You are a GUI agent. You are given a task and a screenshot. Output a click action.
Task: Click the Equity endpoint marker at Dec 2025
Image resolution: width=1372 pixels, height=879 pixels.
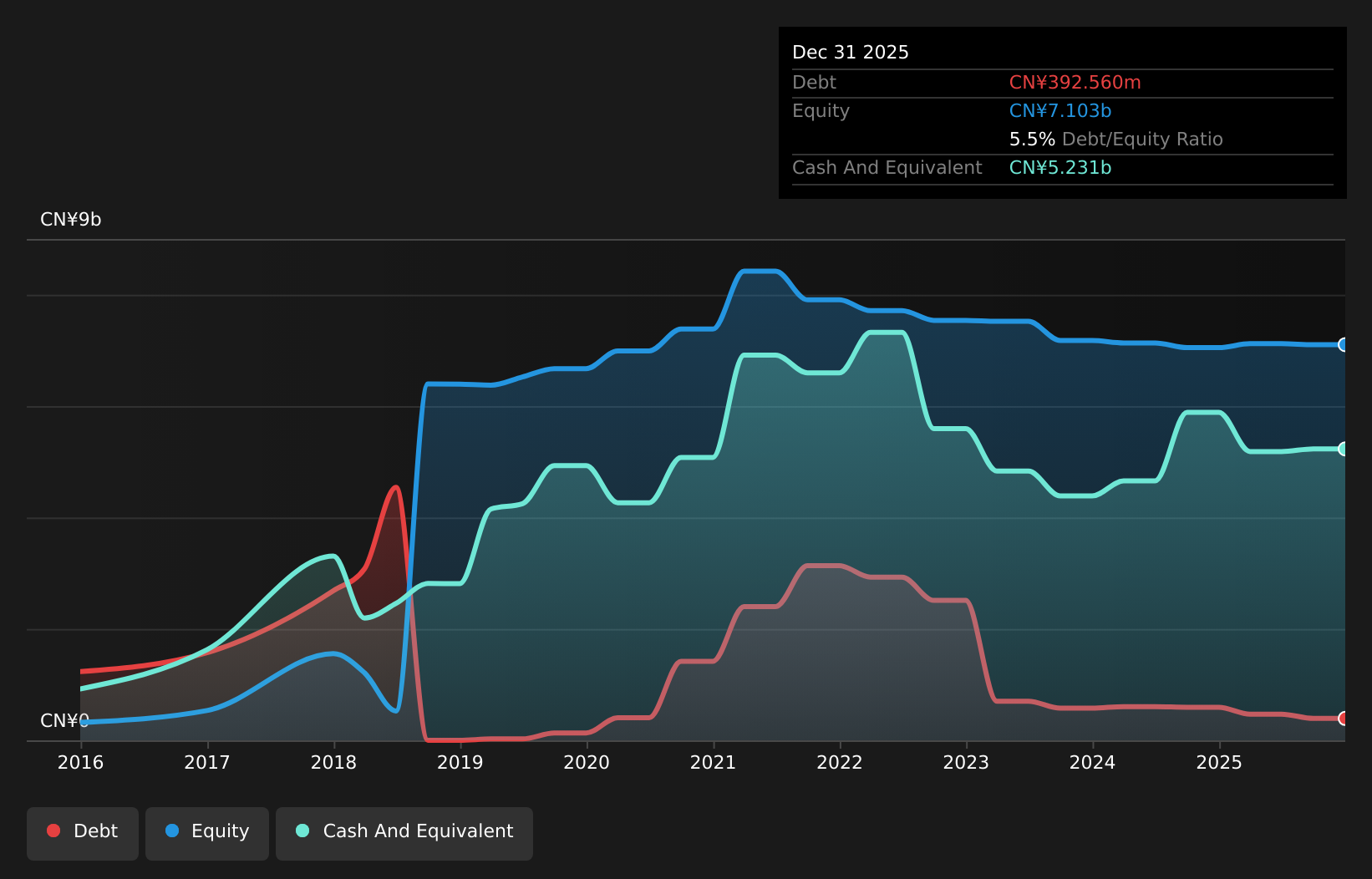[x=1344, y=344]
